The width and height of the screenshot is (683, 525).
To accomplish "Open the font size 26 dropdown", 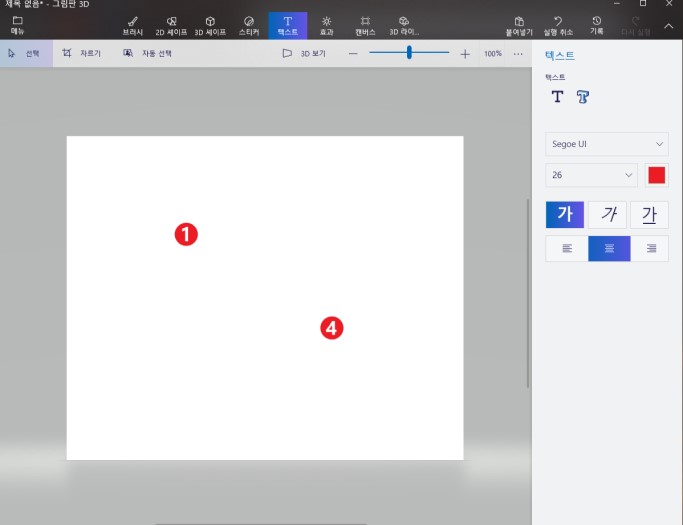I will pos(591,175).
